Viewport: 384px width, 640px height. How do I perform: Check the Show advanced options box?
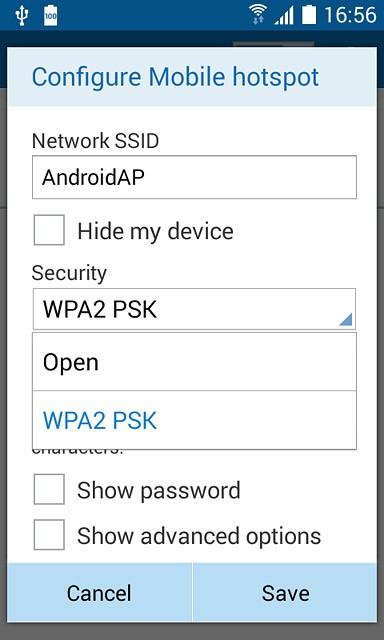[49, 535]
